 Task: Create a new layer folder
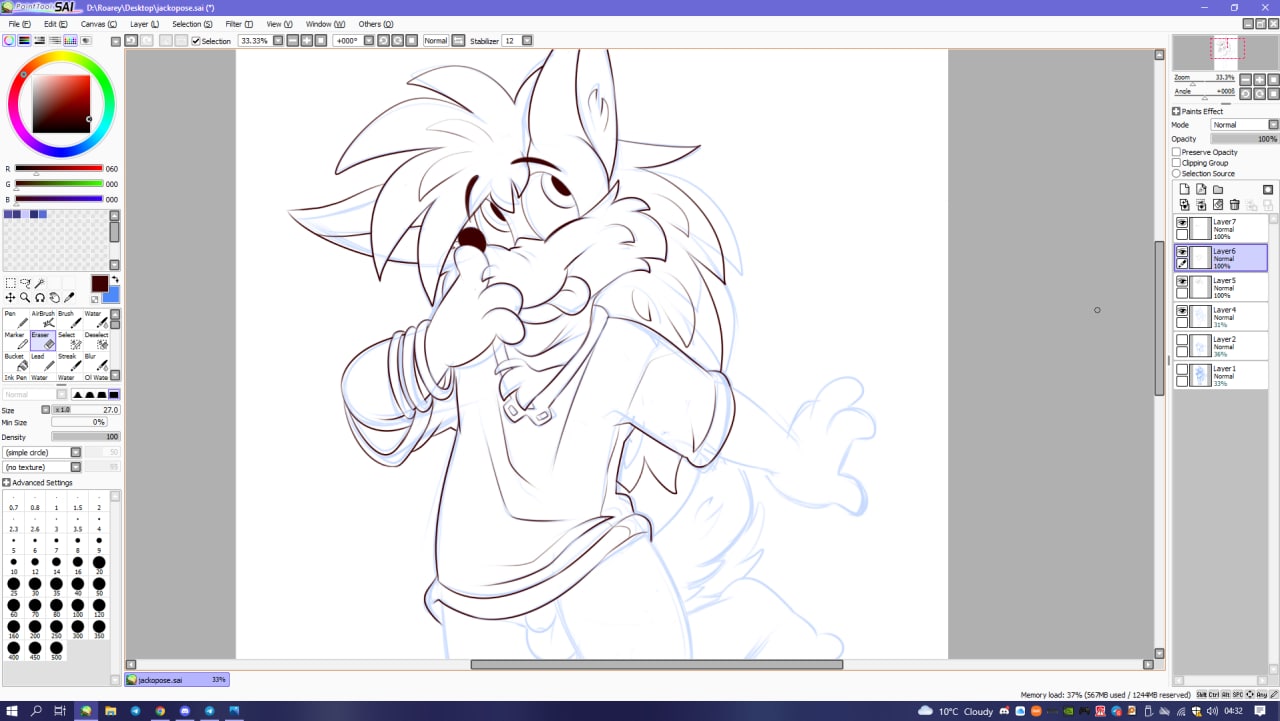pos(1218,189)
